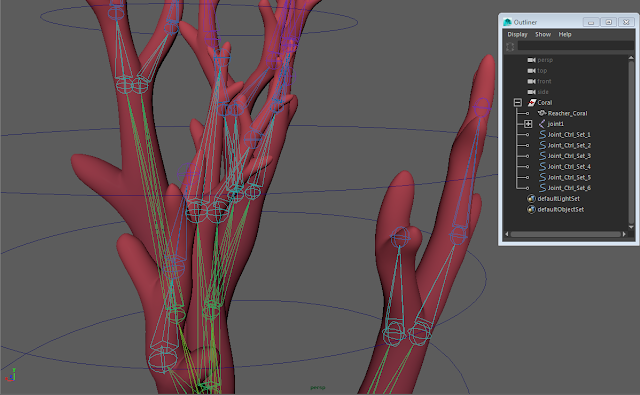640x395 pixels.
Task: Click the persp camera icon
Action: point(531,60)
